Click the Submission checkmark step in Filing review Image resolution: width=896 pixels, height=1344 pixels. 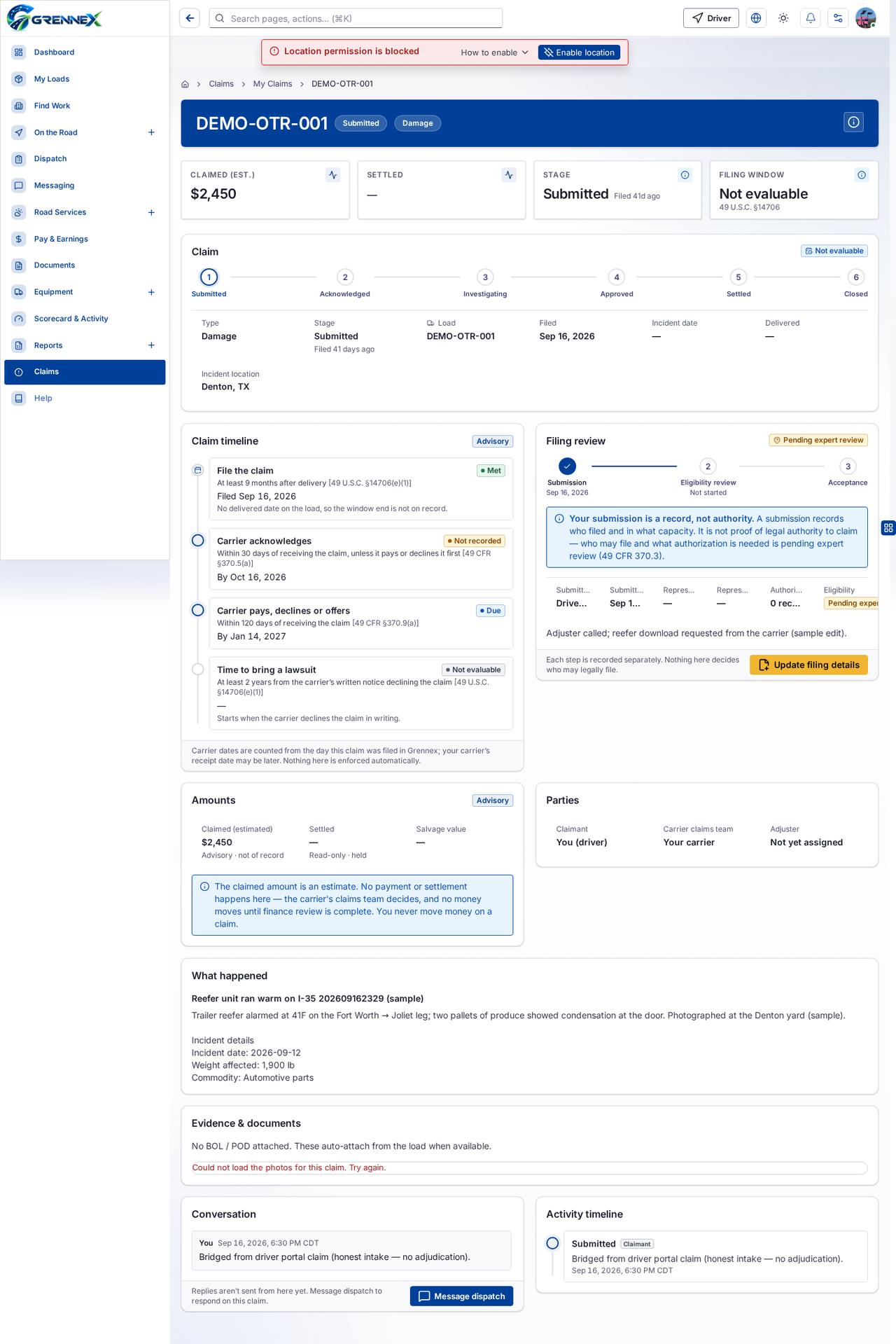568,466
